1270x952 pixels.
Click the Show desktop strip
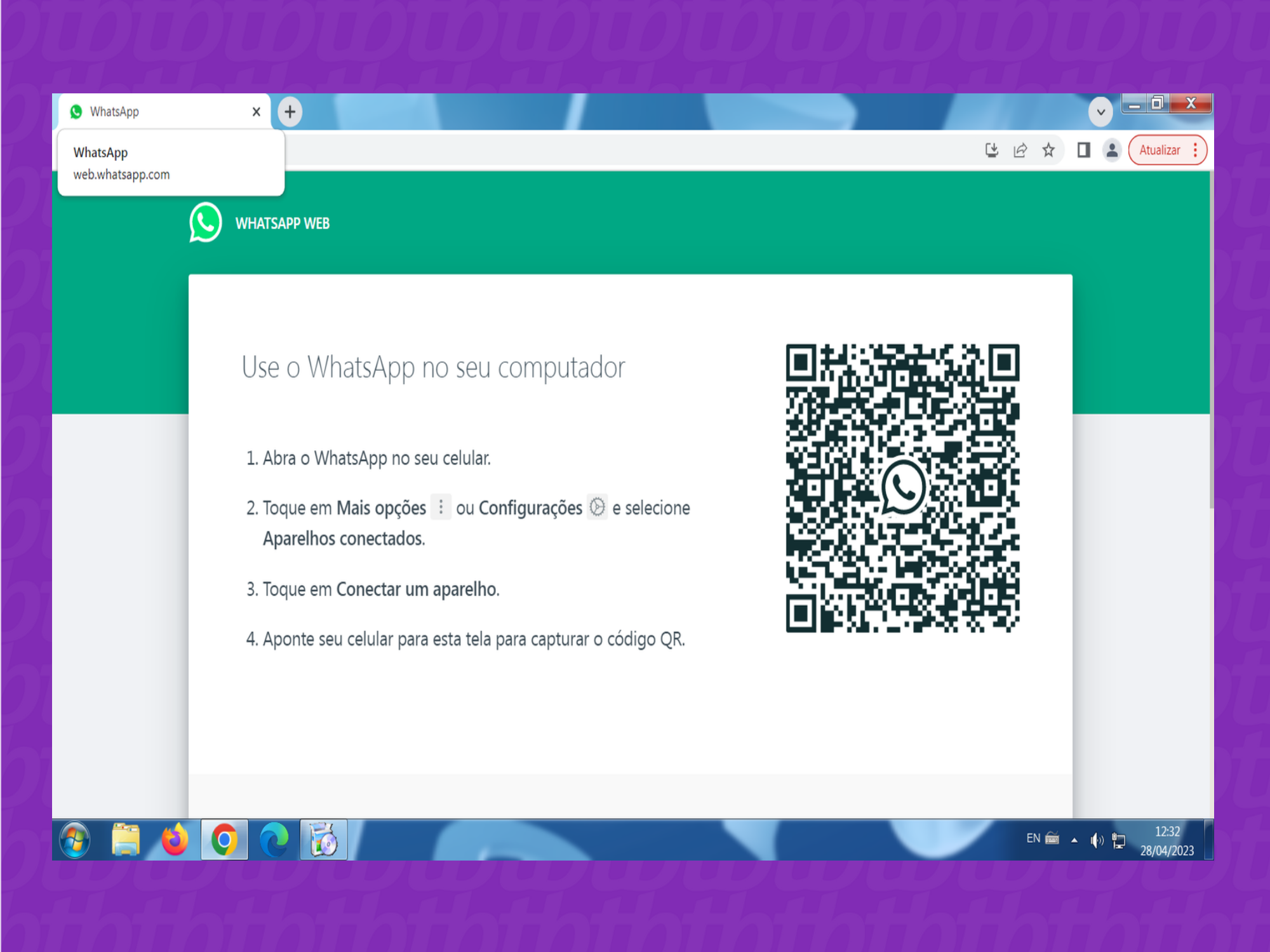coord(1209,840)
